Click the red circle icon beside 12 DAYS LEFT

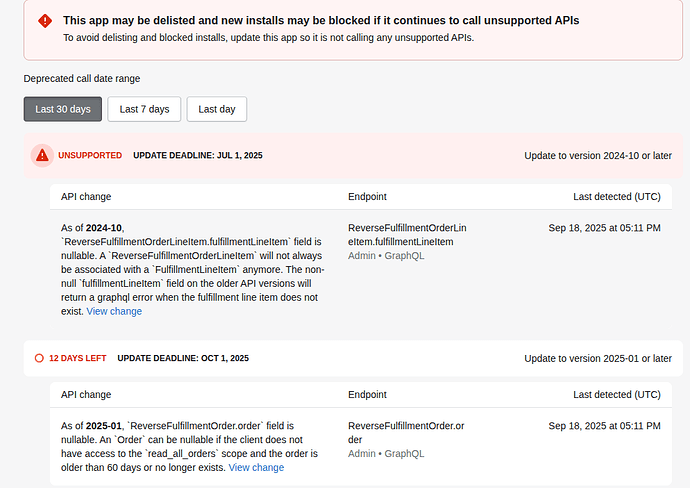(39, 358)
